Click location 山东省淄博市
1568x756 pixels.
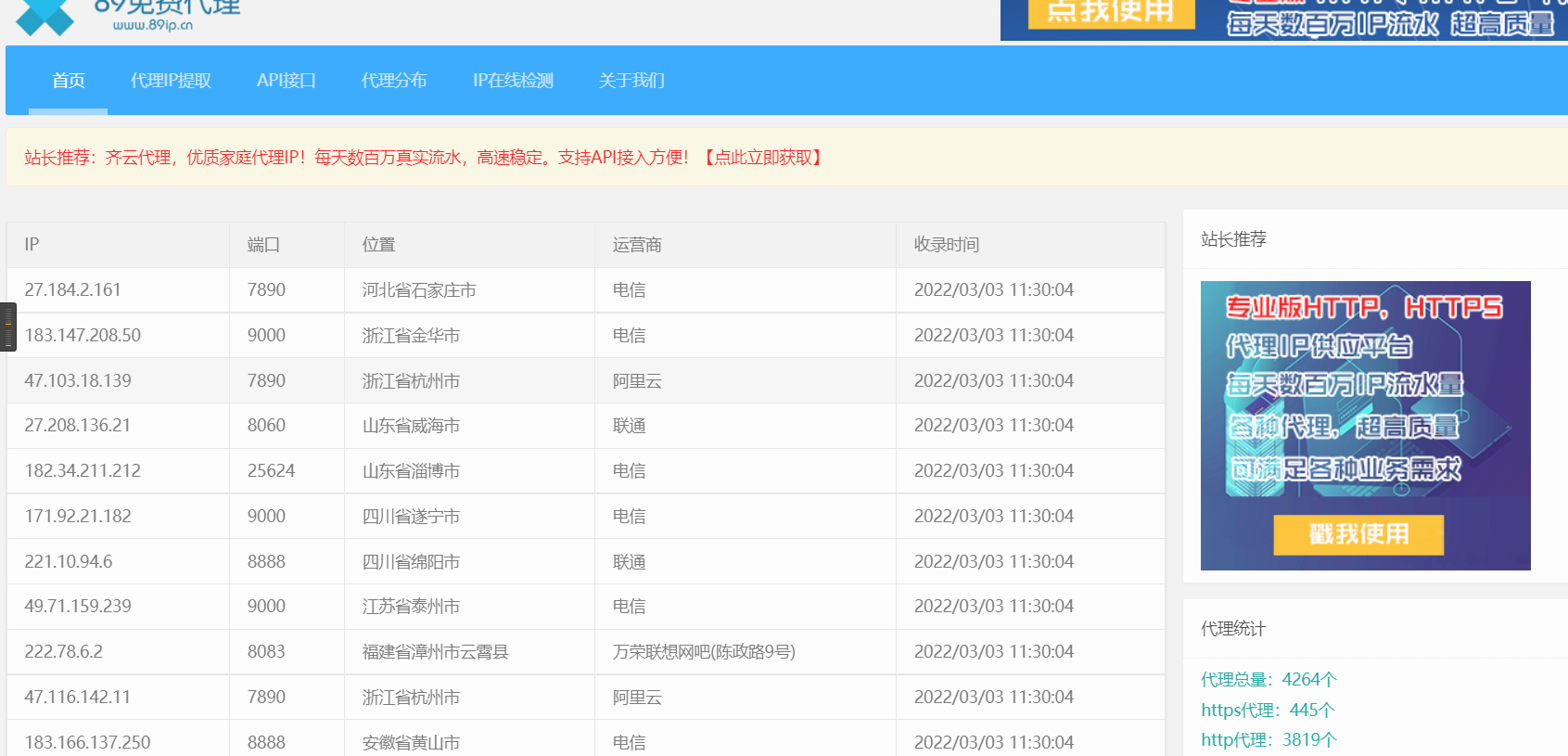tap(411, 471)
